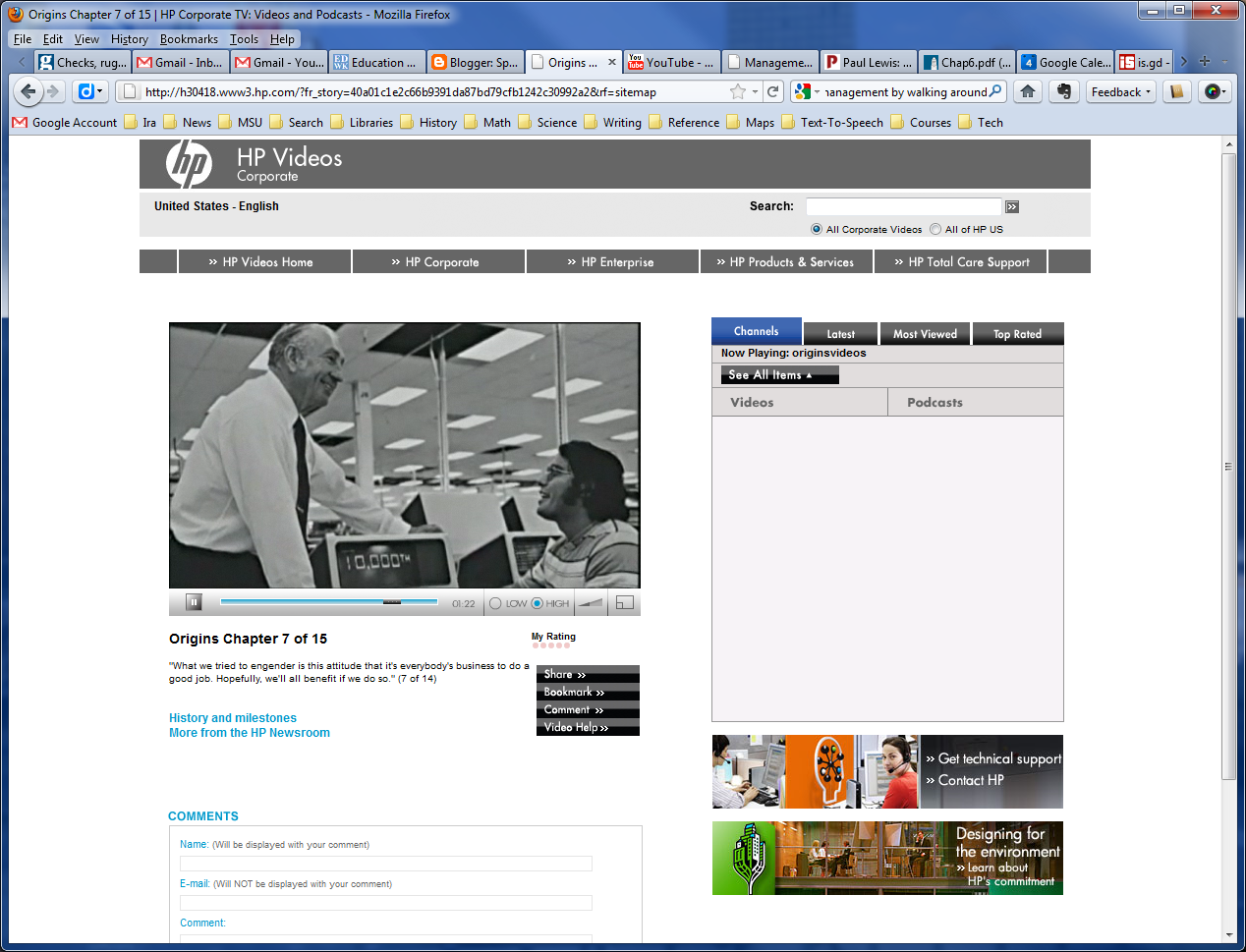Screen dimensions: 1246x952
Task: Open the Contact HP link
Action: (965, 780)
